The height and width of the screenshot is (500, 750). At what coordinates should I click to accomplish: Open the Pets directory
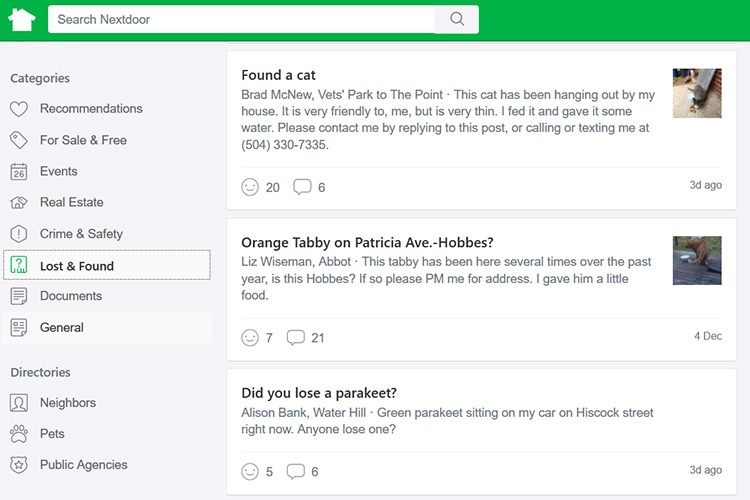(52, 434)
